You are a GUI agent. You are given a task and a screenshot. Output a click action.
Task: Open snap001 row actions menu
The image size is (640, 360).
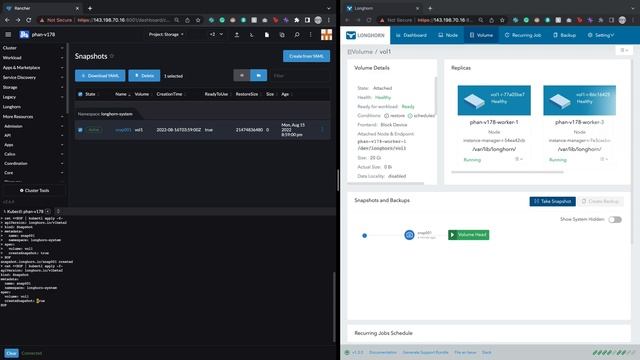point(322,130)
